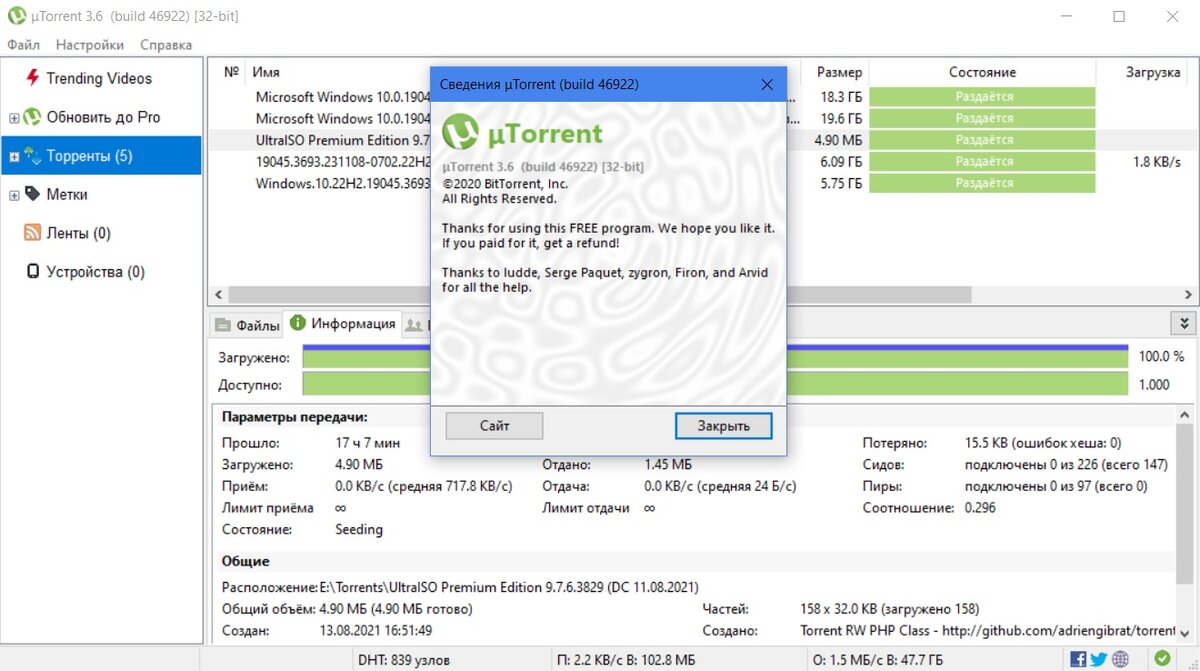The image size is (1200, 671).
Task: Click the Раздаётся status bar for the 6.09 ГБ torrent
Action: [x=983, y=161]
